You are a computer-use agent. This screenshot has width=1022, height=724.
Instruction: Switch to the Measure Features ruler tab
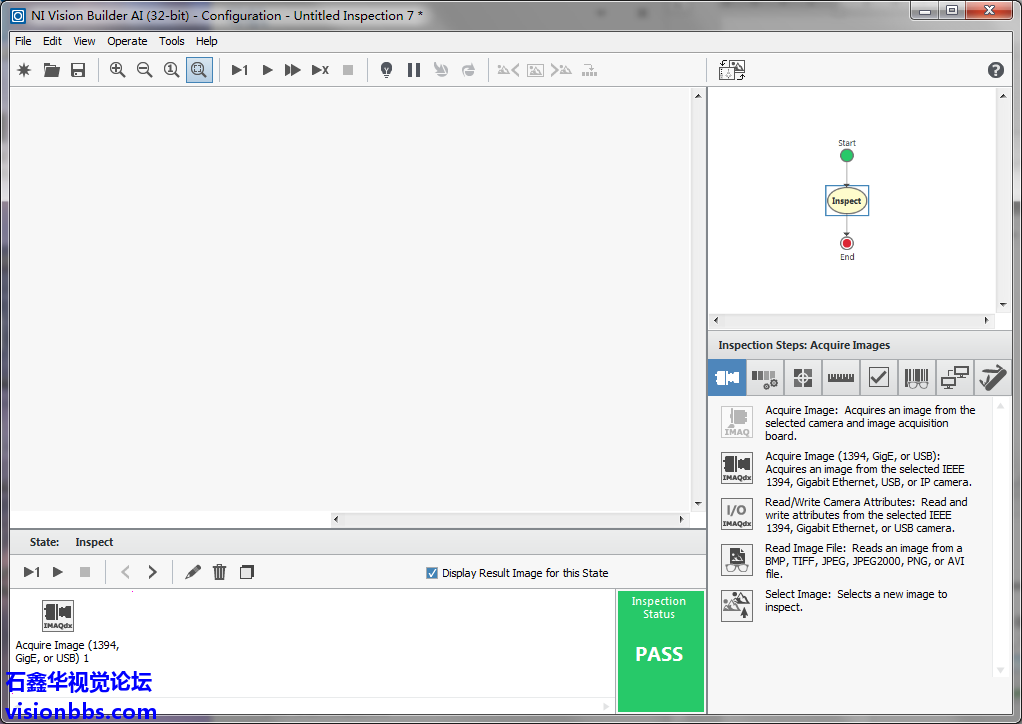(840, 378)
